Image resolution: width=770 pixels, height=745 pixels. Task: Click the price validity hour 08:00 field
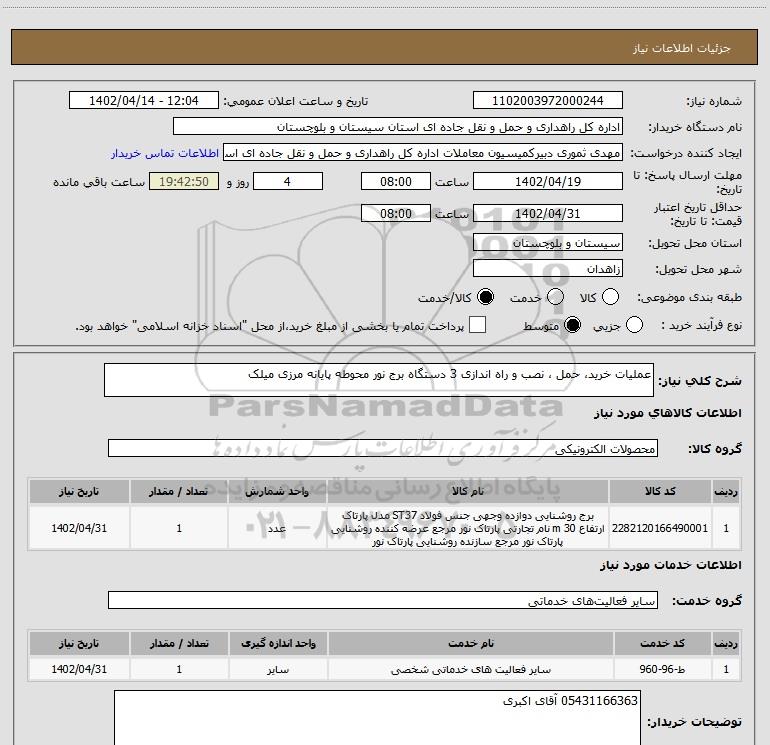[396, 213]
